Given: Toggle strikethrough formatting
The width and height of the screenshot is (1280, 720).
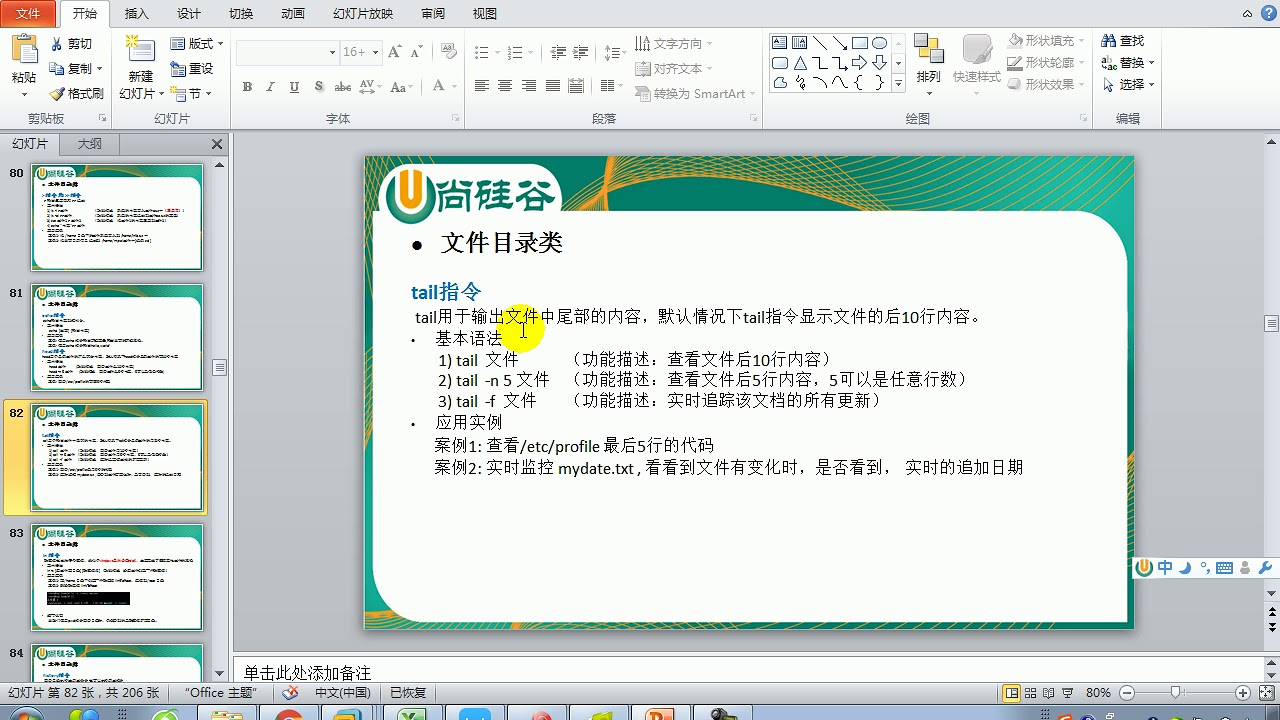Looking at the screenshot, I should [x=344, y=87].
